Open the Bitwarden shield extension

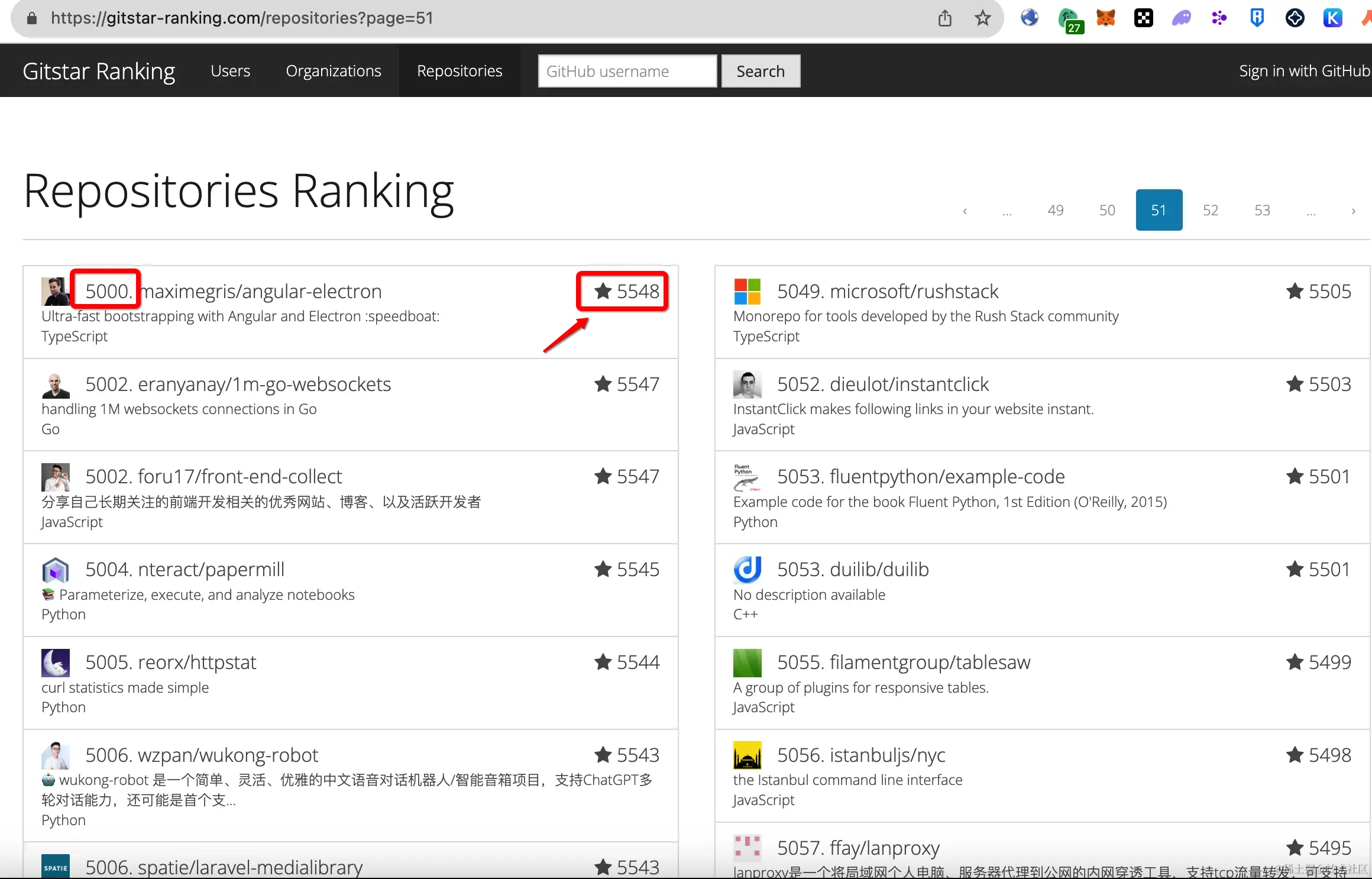pyautogui.click(x=1257, y=18)
